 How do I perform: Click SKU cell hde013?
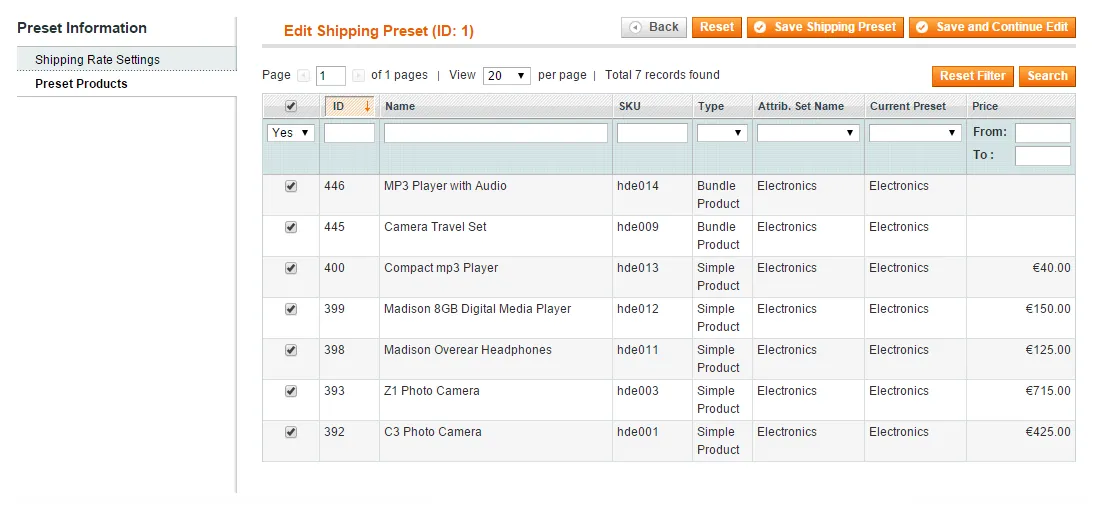tap(638, 268)
